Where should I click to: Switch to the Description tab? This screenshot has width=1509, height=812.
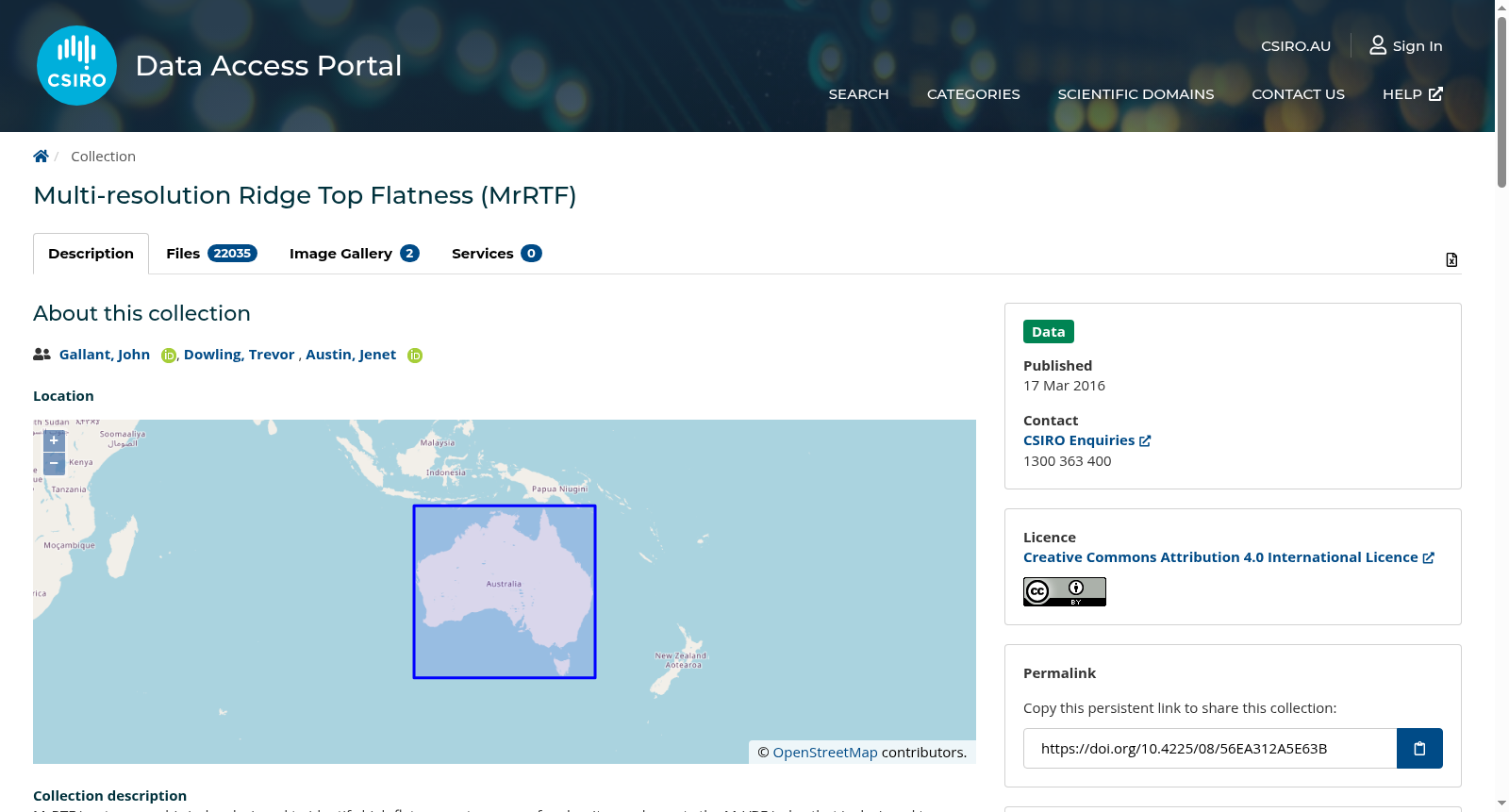91,254
